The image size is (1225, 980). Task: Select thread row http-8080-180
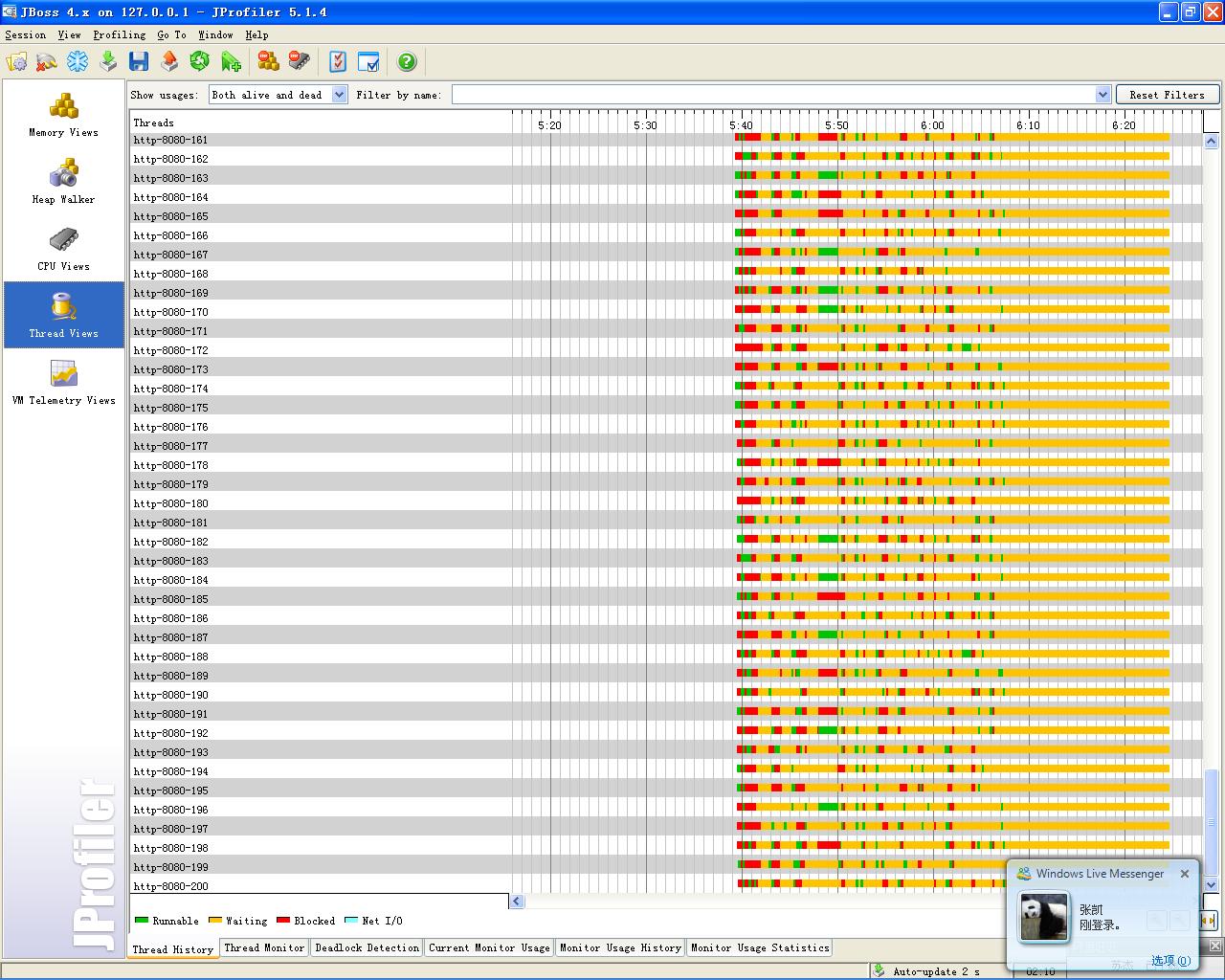click(665, 502)
